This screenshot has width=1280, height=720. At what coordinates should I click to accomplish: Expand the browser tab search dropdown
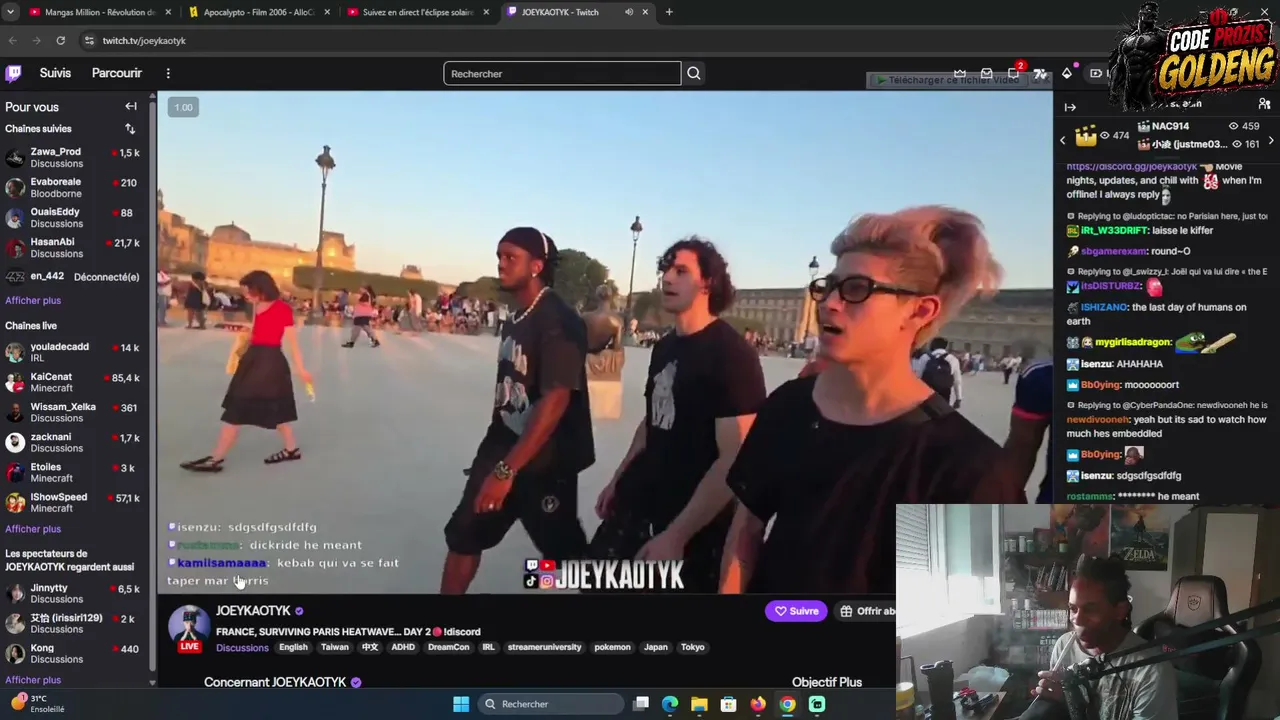[x=12, y=12]
